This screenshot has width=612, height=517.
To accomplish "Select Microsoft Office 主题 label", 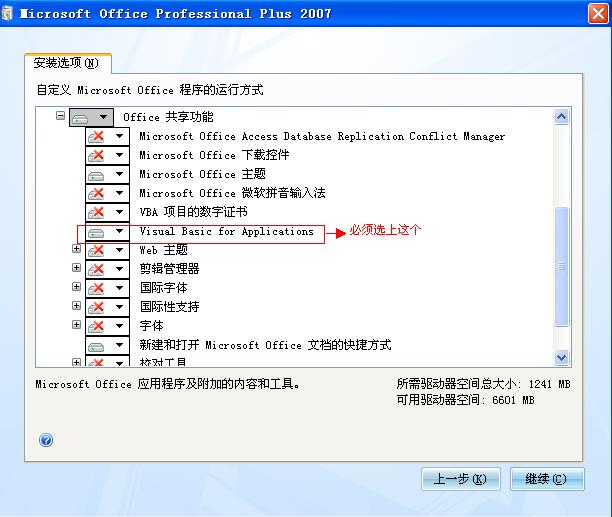I will (203, 174).
